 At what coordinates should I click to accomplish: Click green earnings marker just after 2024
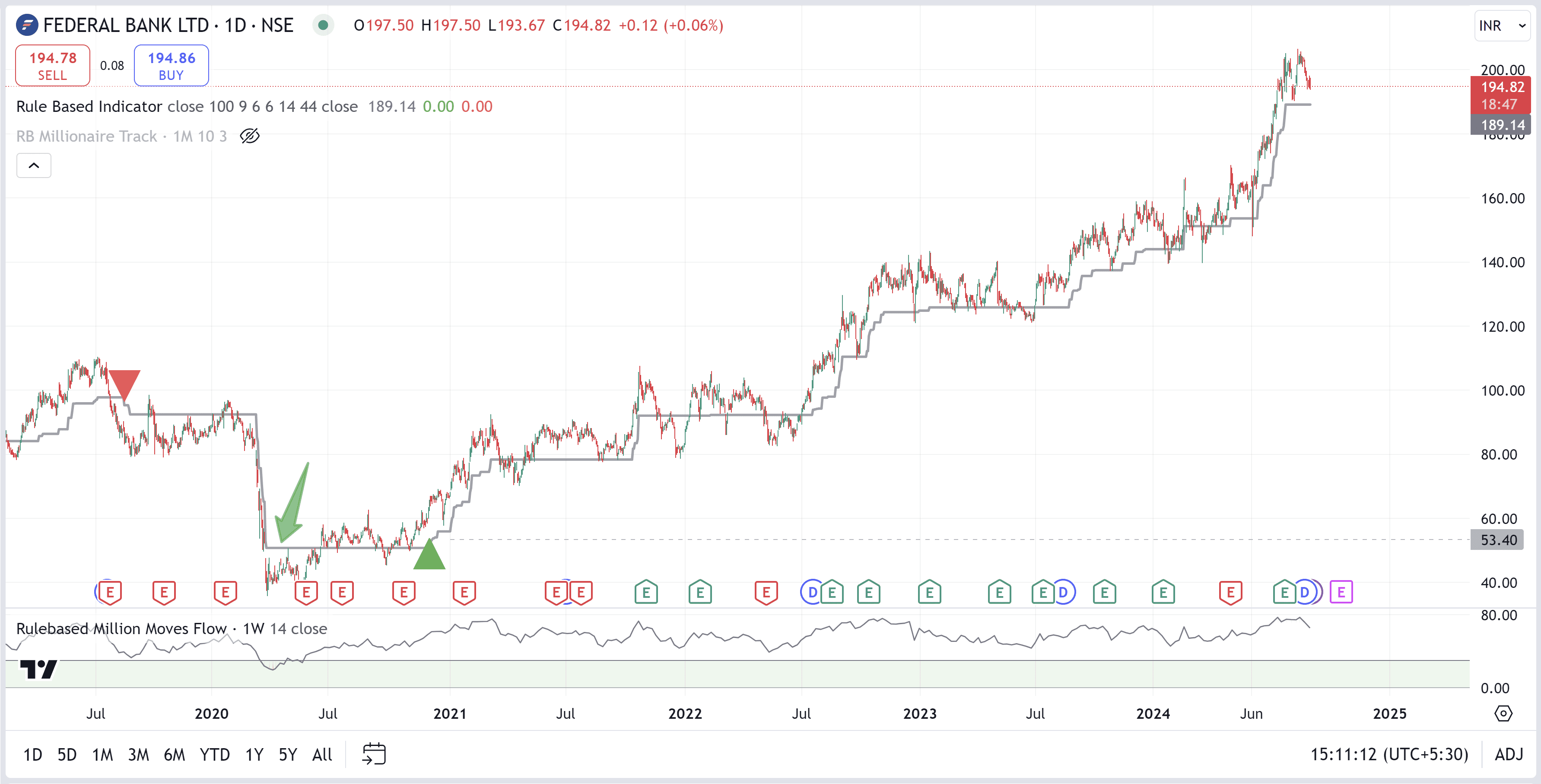pos(1163,592)
